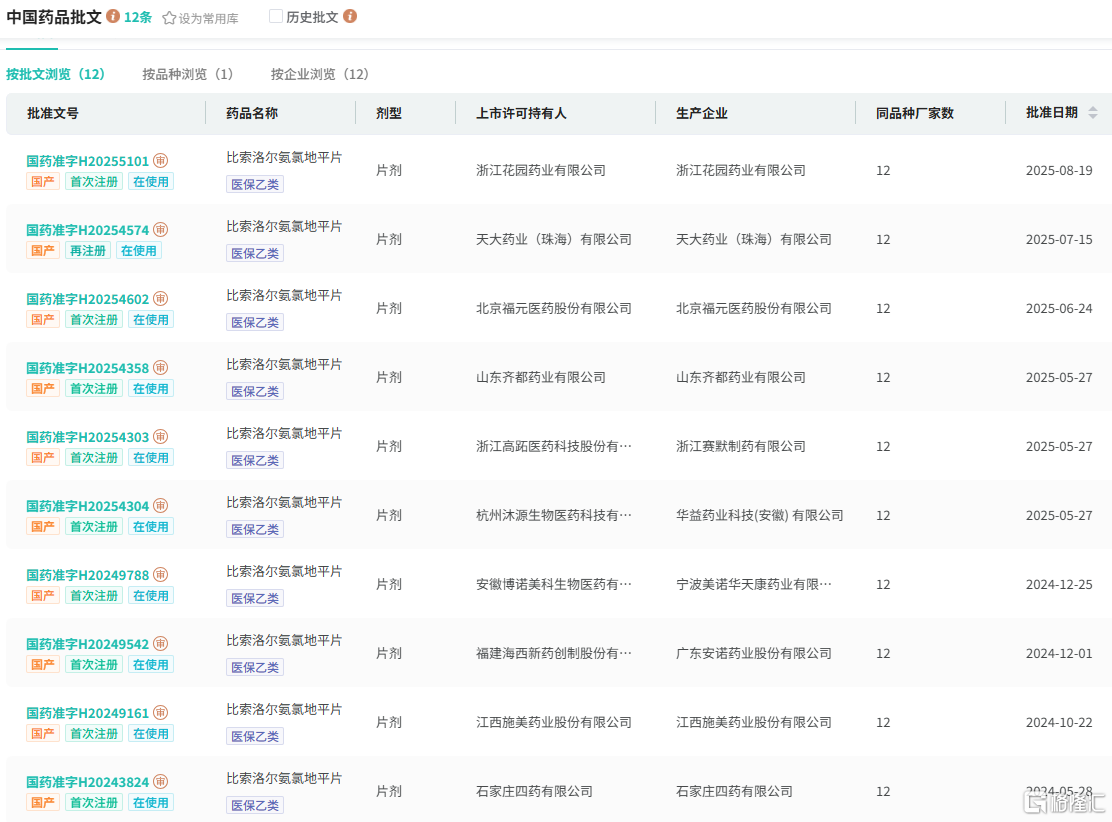1112x822 pixels.
Task: Click 医保乙类 tag in 浙江花园药业 row
Action: pyautogui.click(x=255, y=184)
